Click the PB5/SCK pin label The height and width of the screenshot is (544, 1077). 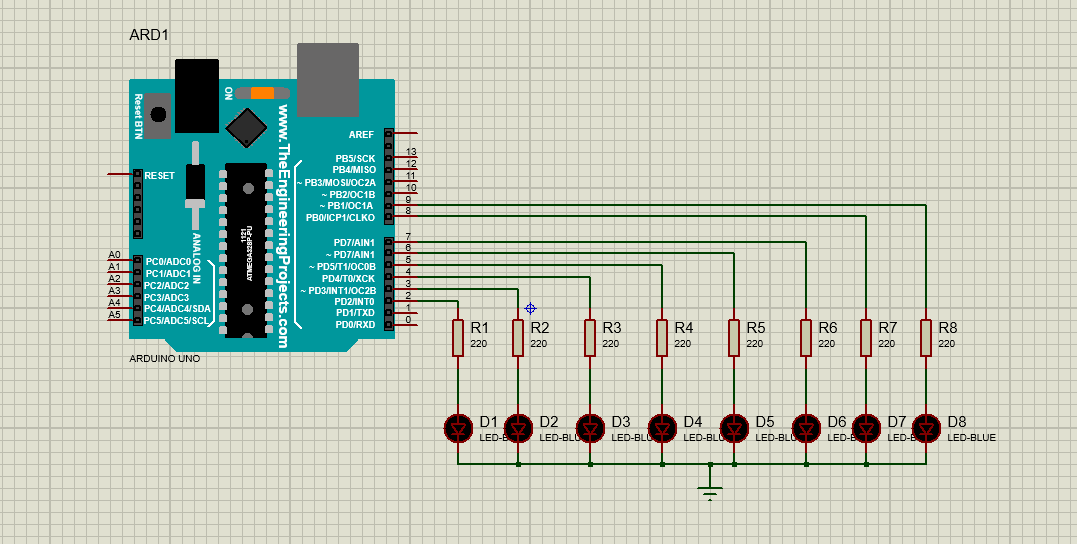(355, 159)
